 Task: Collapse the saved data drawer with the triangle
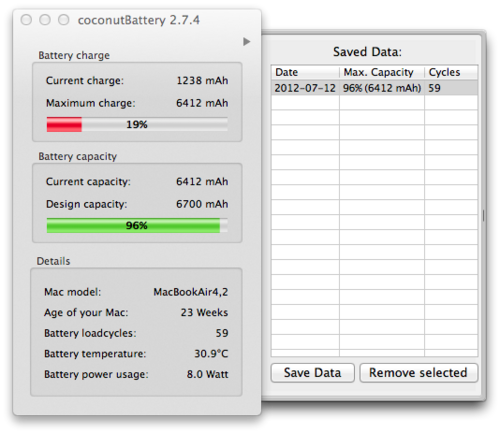[x=246, y=42]
